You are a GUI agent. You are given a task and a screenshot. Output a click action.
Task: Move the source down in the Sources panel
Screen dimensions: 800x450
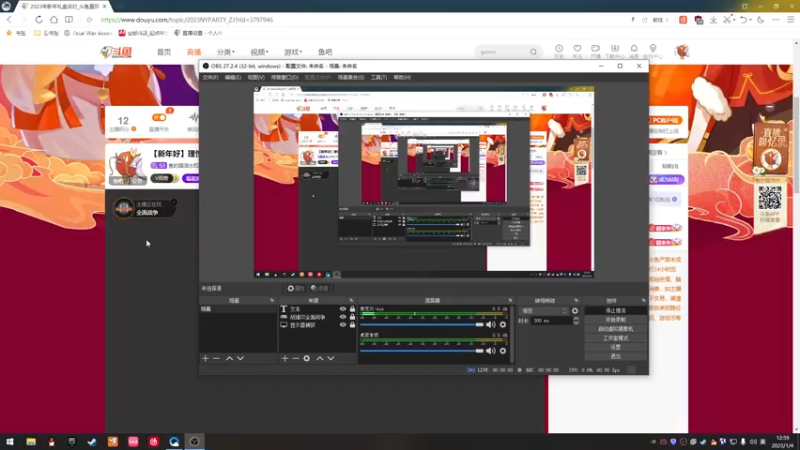click(x=331, y=359)
